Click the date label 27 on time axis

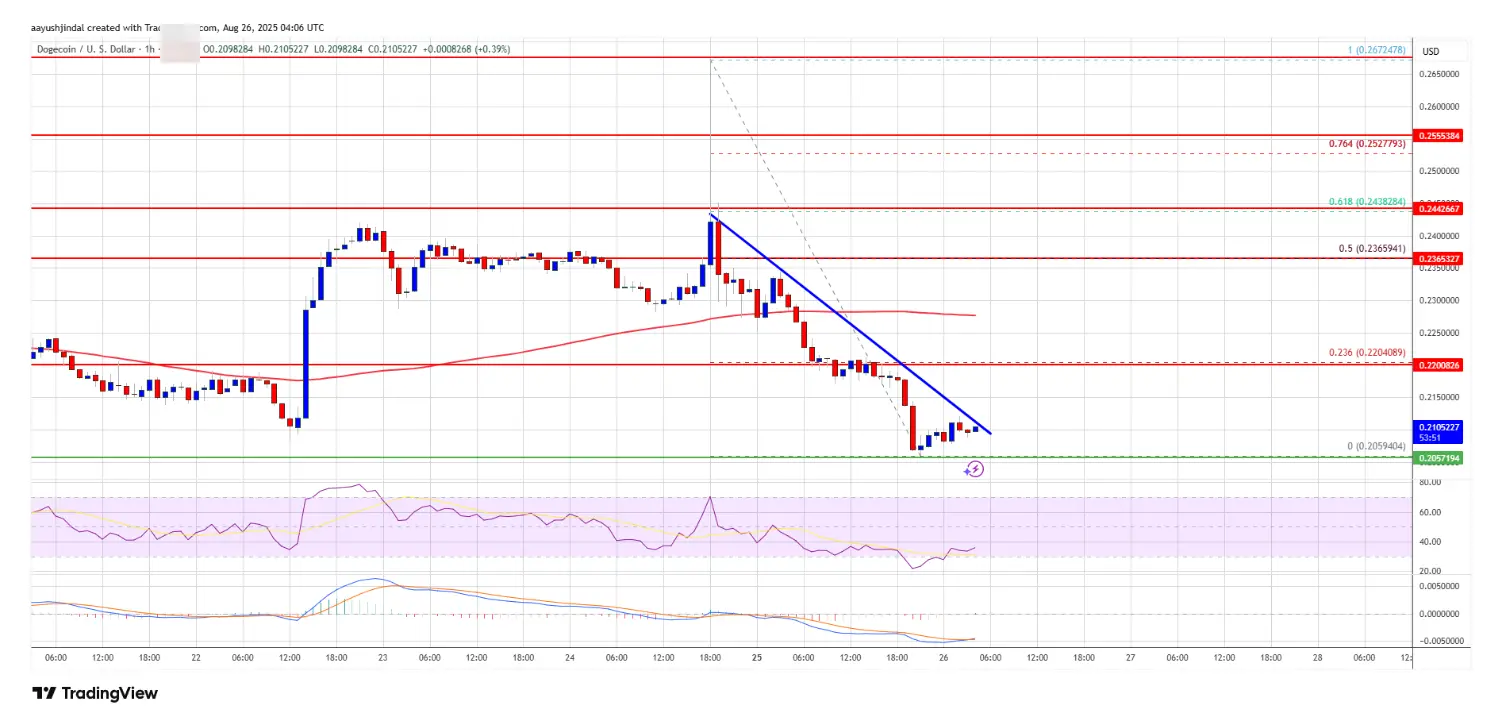[1130, 657]
